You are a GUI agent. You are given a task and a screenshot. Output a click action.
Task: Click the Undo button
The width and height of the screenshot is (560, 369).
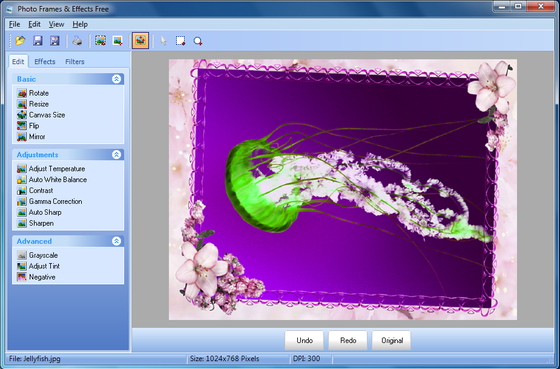pyautogui.click(x=304, y=340)
